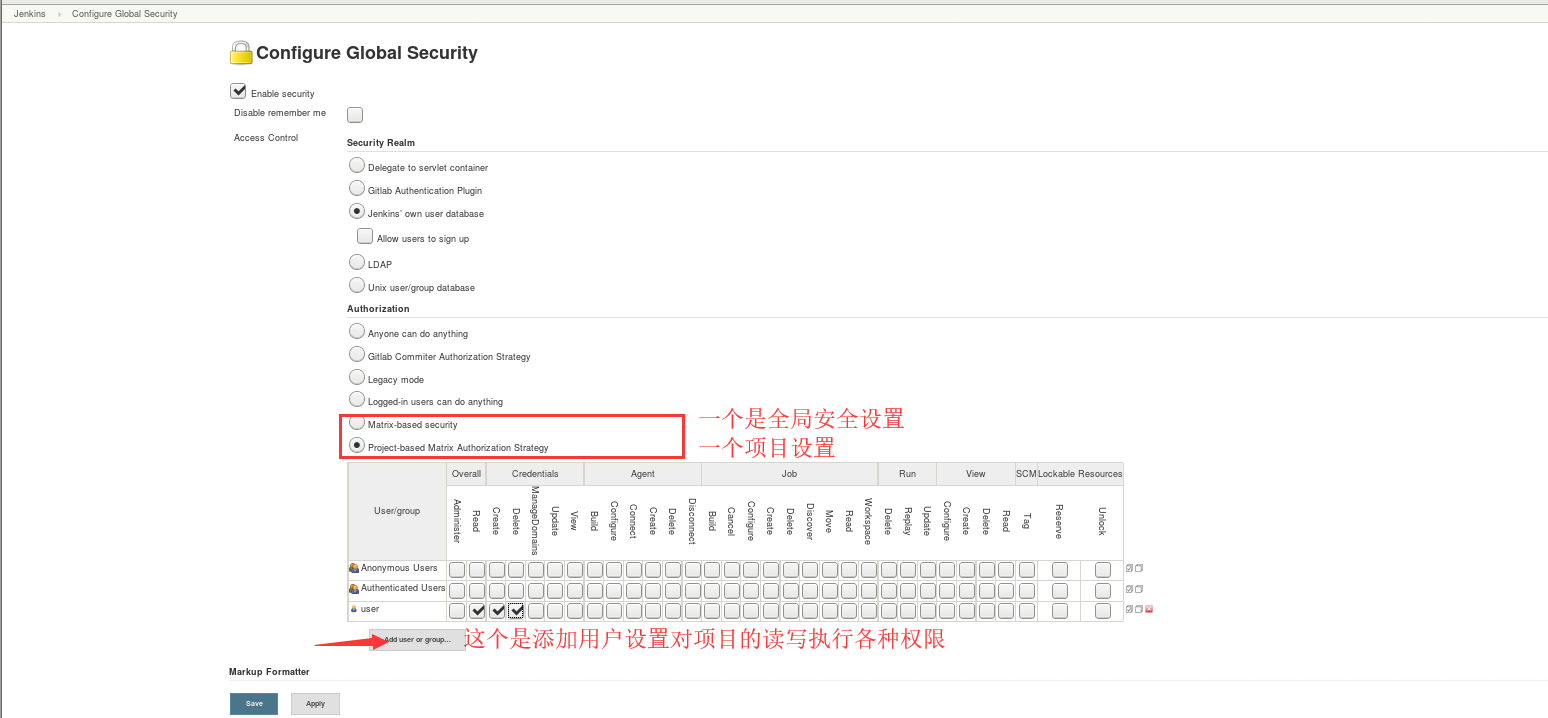The width and height of the screenshot is (1548, 718).
Task: Check Credentials ManageDomains for user row
Action: [536, 611]
